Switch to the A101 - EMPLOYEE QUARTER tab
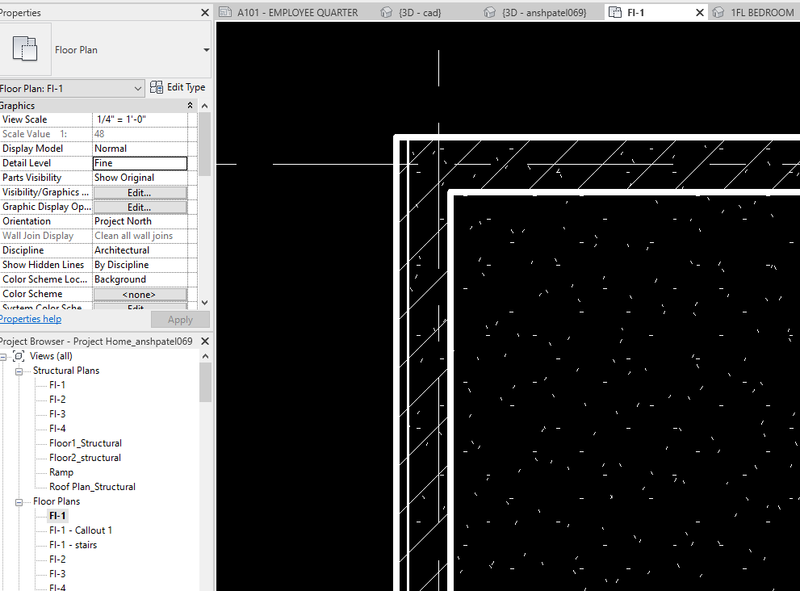This screenshot has width=800, height=591. [x=297, y=13]
